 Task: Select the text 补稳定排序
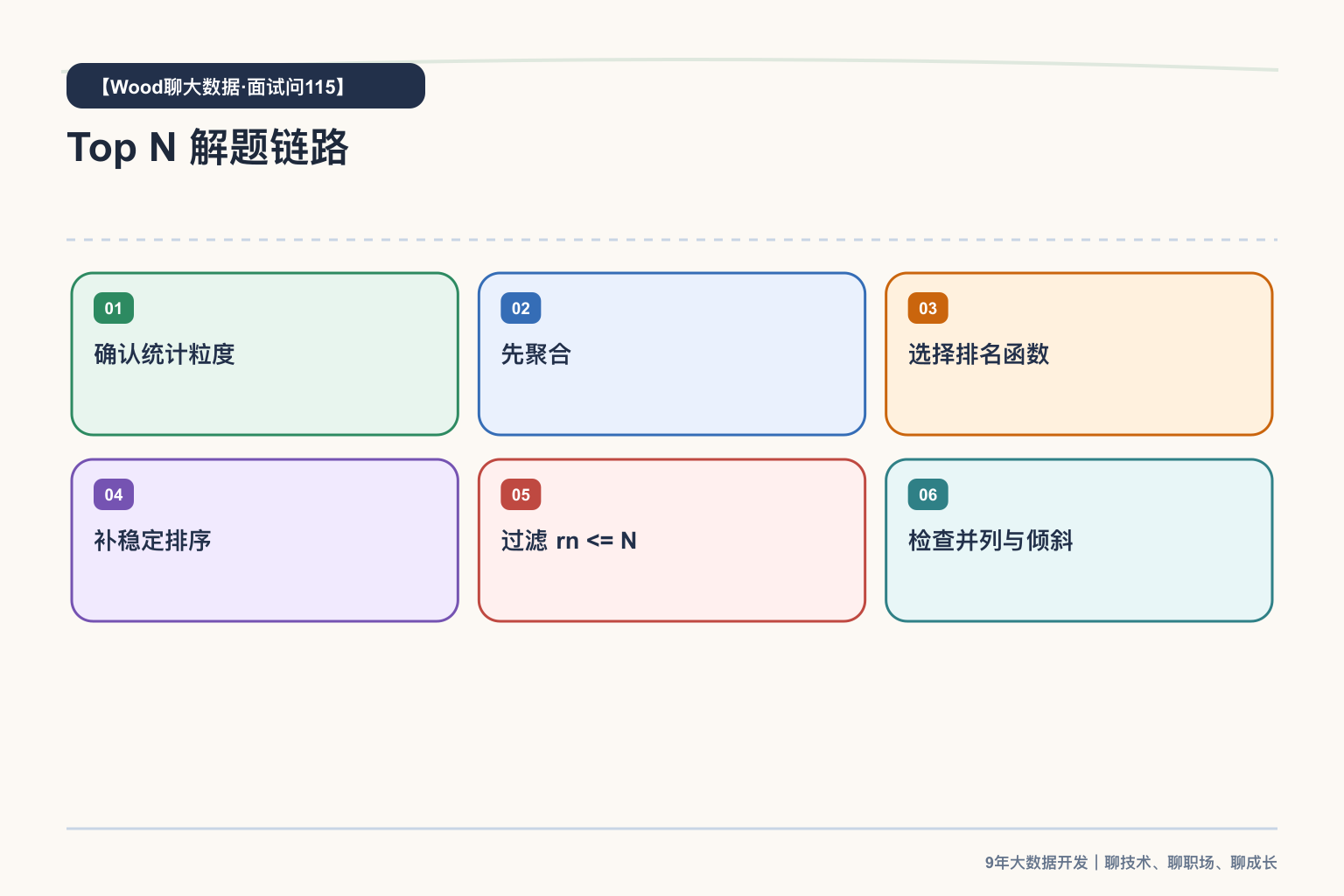pyautogui.click(x=153, y=541)
